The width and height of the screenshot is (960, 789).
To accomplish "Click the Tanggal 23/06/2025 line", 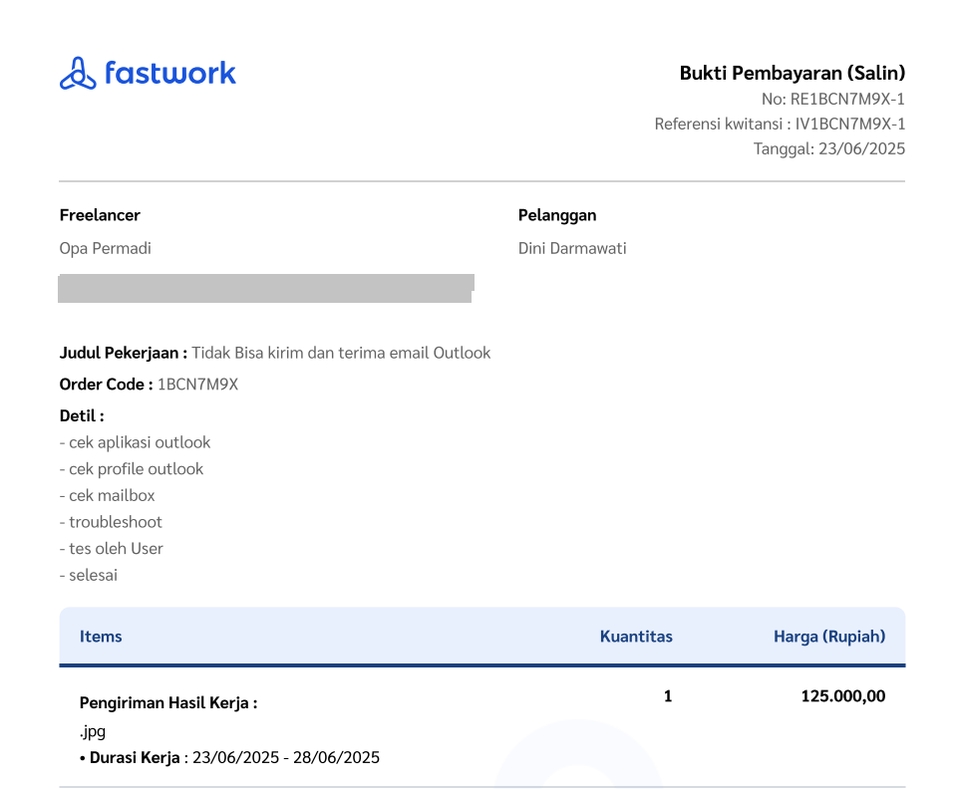I will (x=829, y=149).
